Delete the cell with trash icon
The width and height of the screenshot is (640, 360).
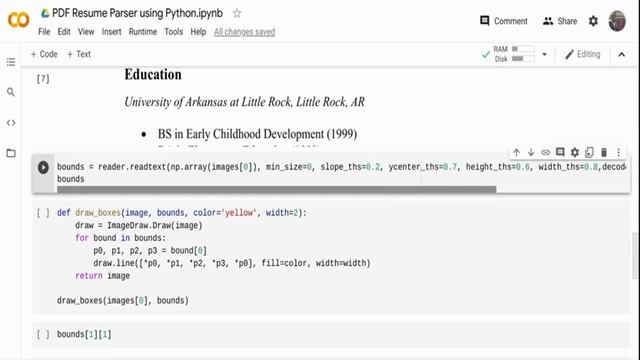(x=604, y=153)
